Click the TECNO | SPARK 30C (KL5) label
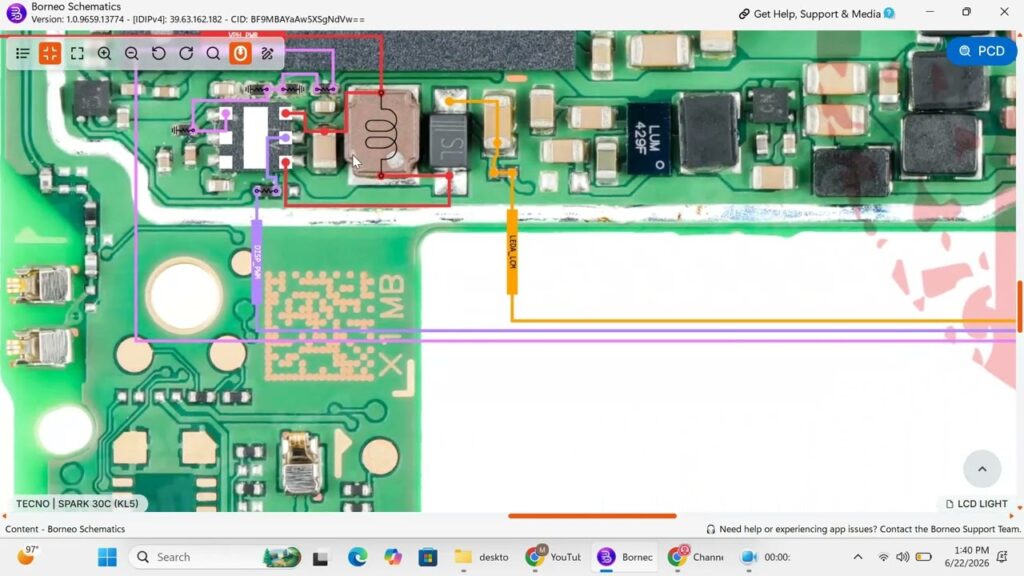Image resolution: width=1024 pixels, height=576 pixels. point(77,504)
